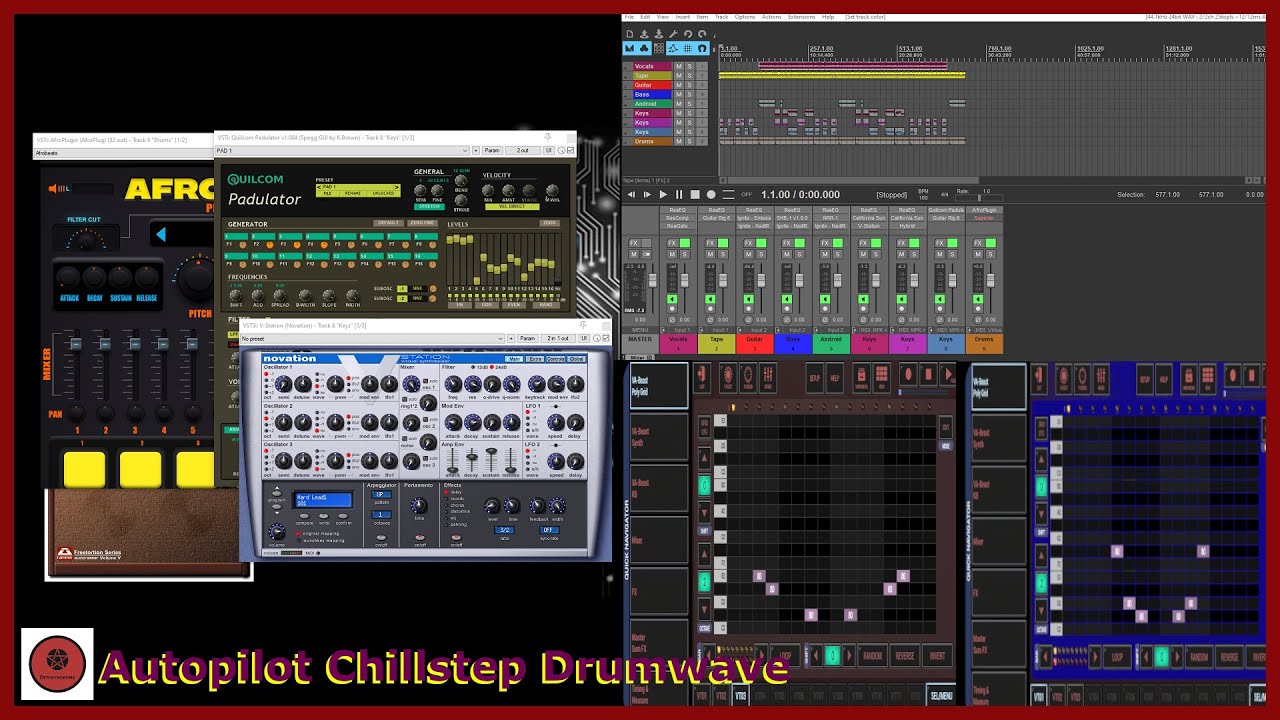Go to project start with rewind button
Screen dimensions: 1280x720
tap(630, 194)
